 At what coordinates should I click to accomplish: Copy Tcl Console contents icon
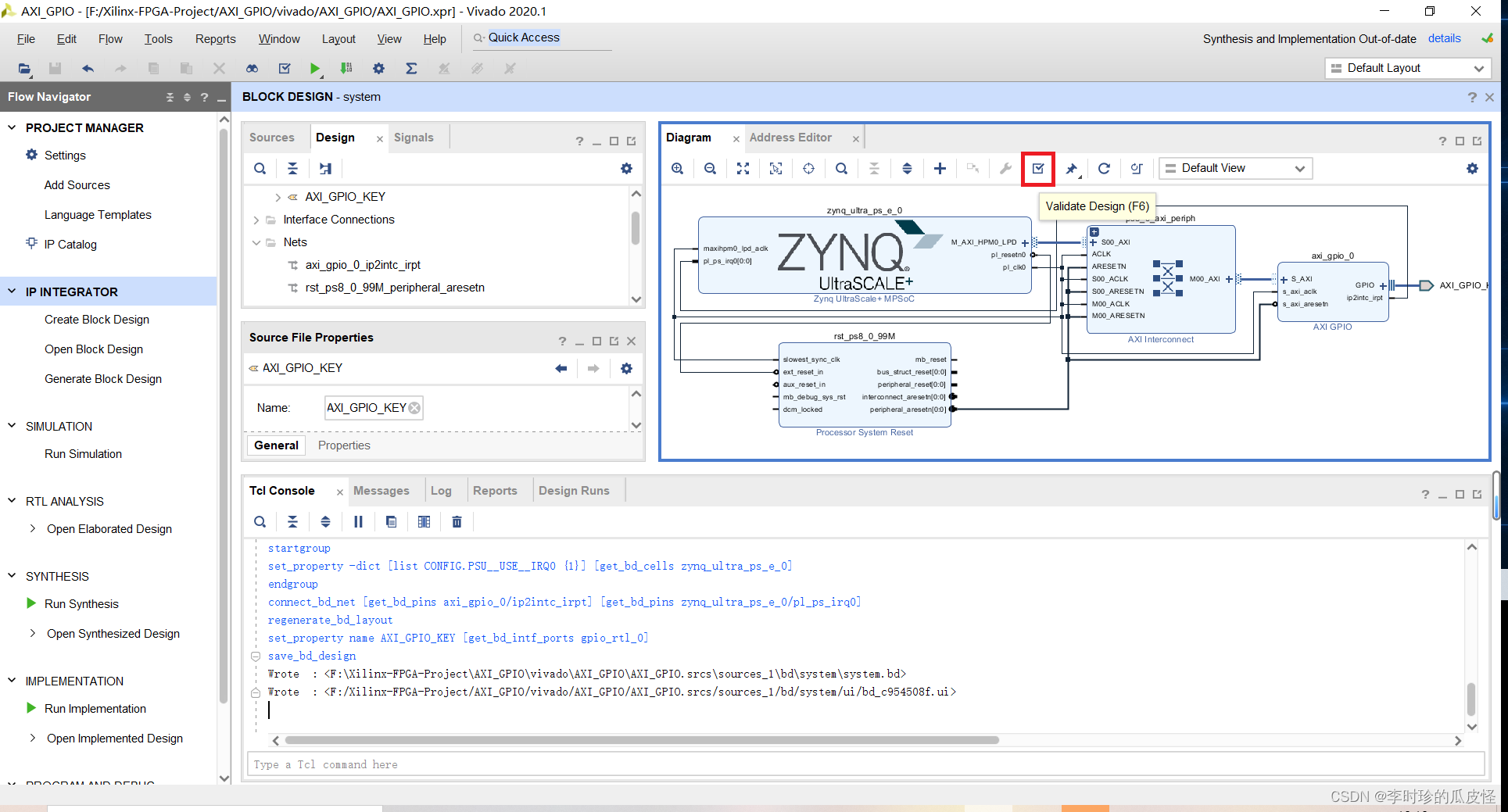(391, 521)
